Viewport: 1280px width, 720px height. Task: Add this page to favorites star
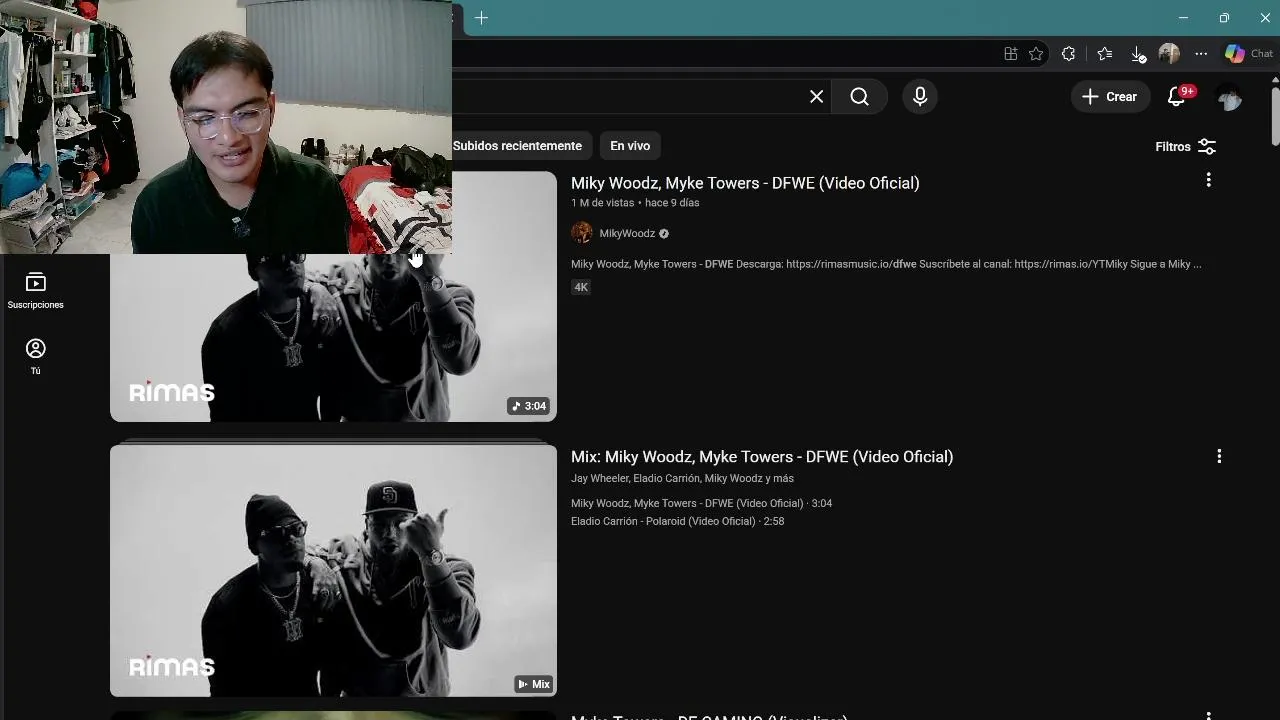[1036, 54]
